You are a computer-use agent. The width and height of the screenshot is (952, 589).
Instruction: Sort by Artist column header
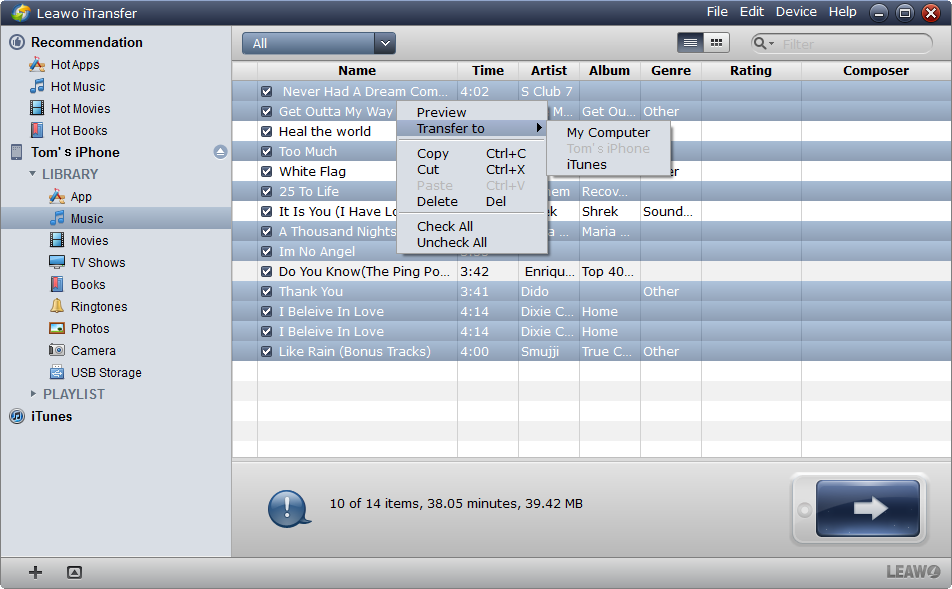pos(549,70)
